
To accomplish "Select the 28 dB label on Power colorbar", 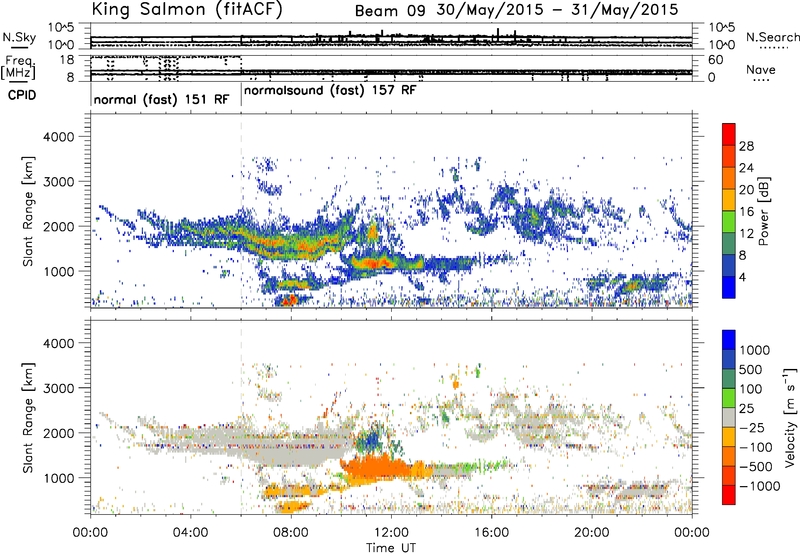I will point(746,146).
